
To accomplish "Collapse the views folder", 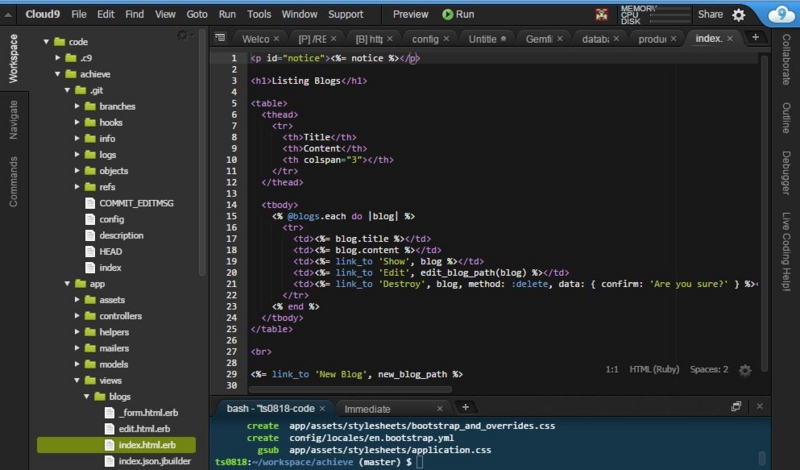I will click(77, 380).
